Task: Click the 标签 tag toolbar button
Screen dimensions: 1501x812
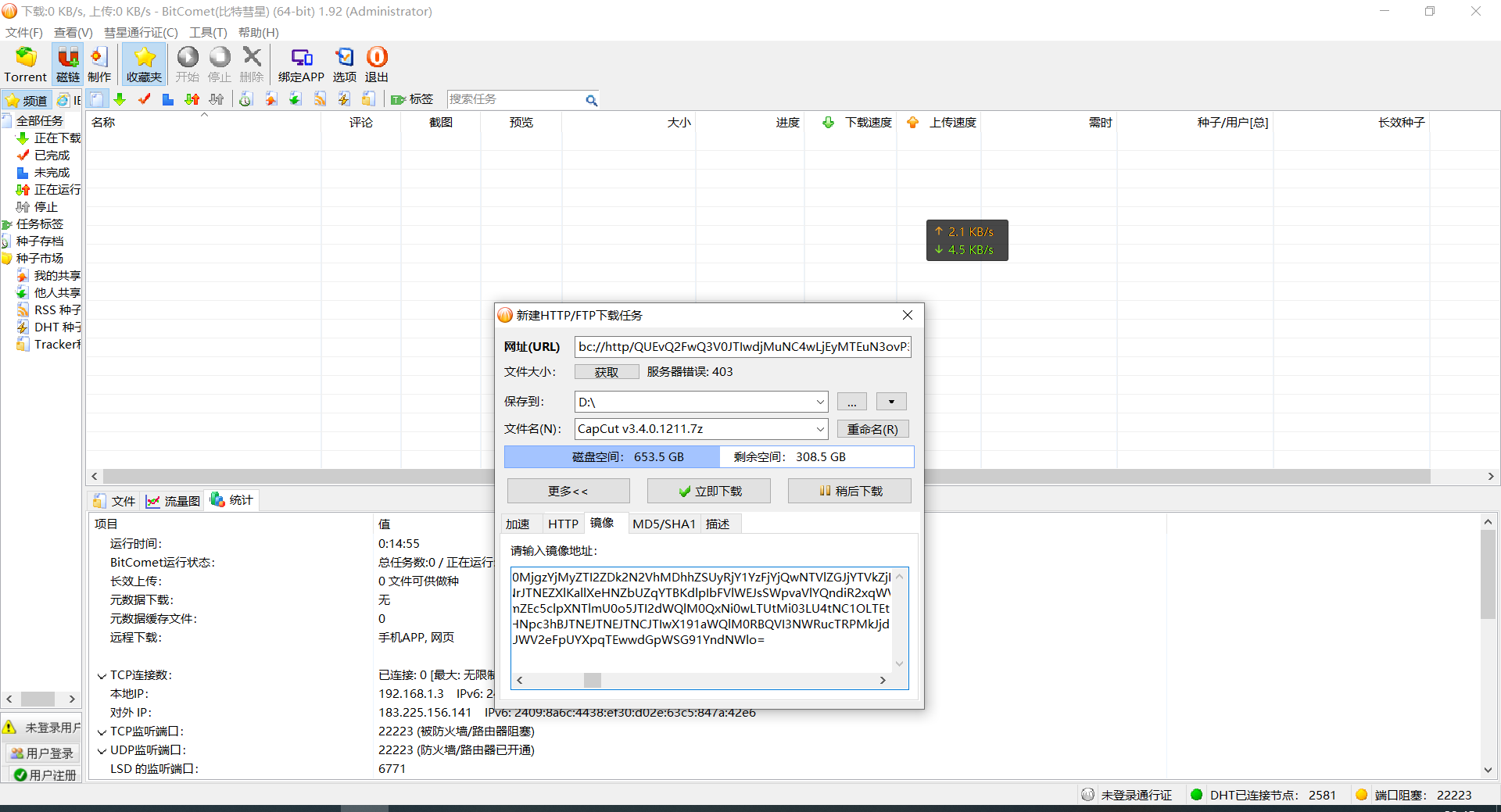Action: (413, 99)
